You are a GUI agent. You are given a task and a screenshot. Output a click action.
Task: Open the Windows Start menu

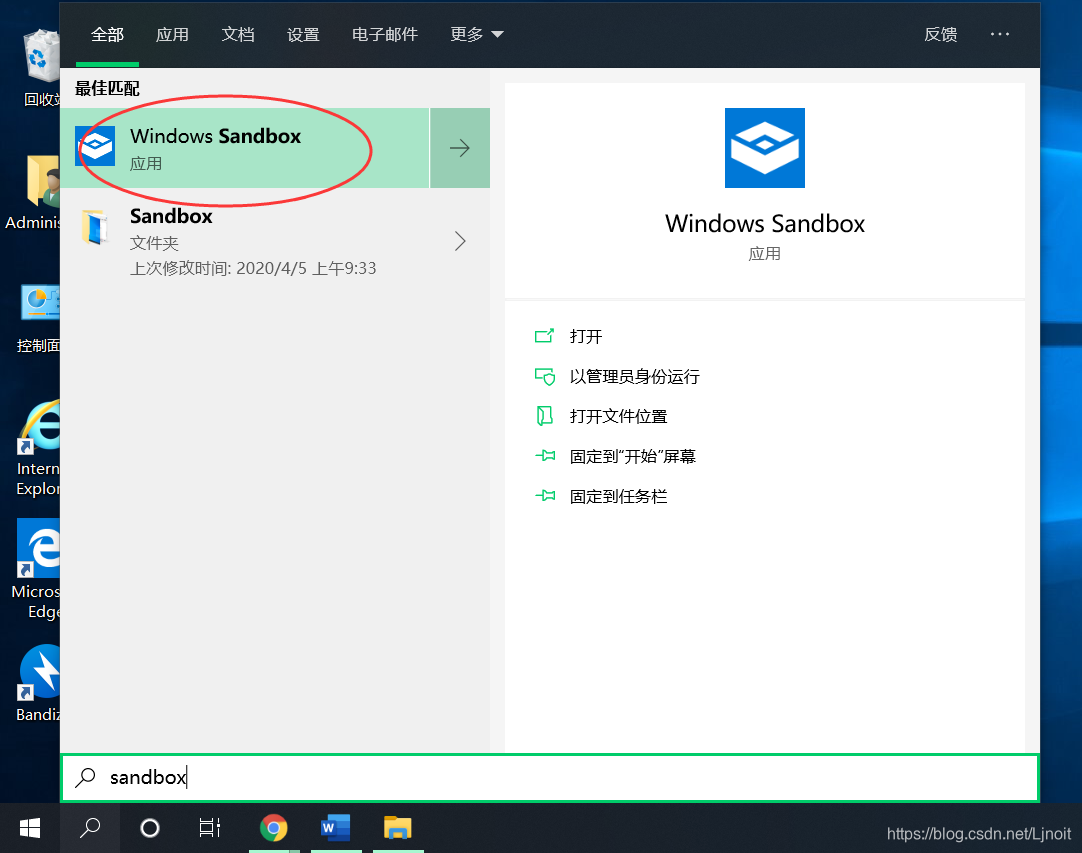coord(30,828)
